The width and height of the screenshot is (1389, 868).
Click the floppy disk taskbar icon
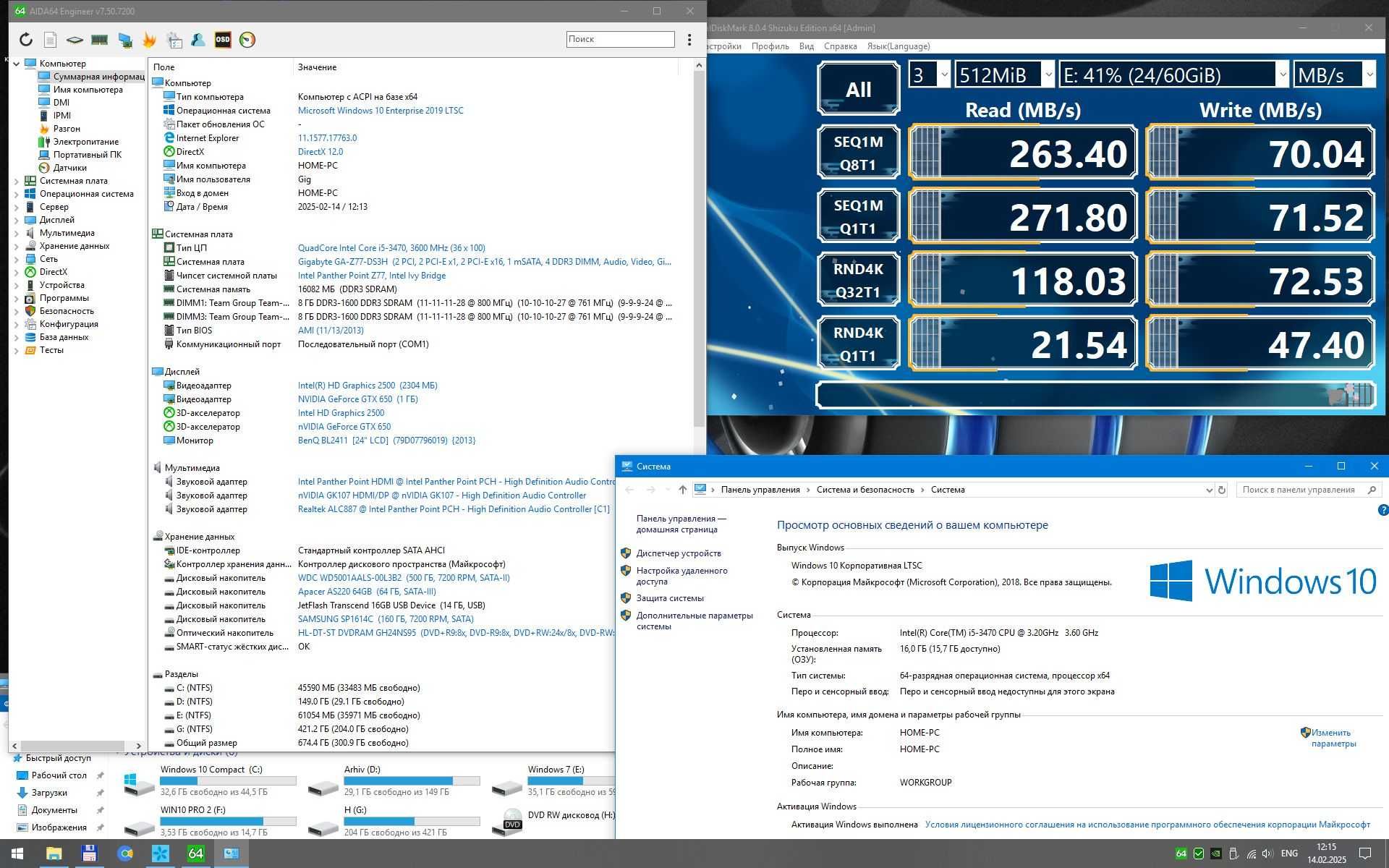[x=89, y=854]
